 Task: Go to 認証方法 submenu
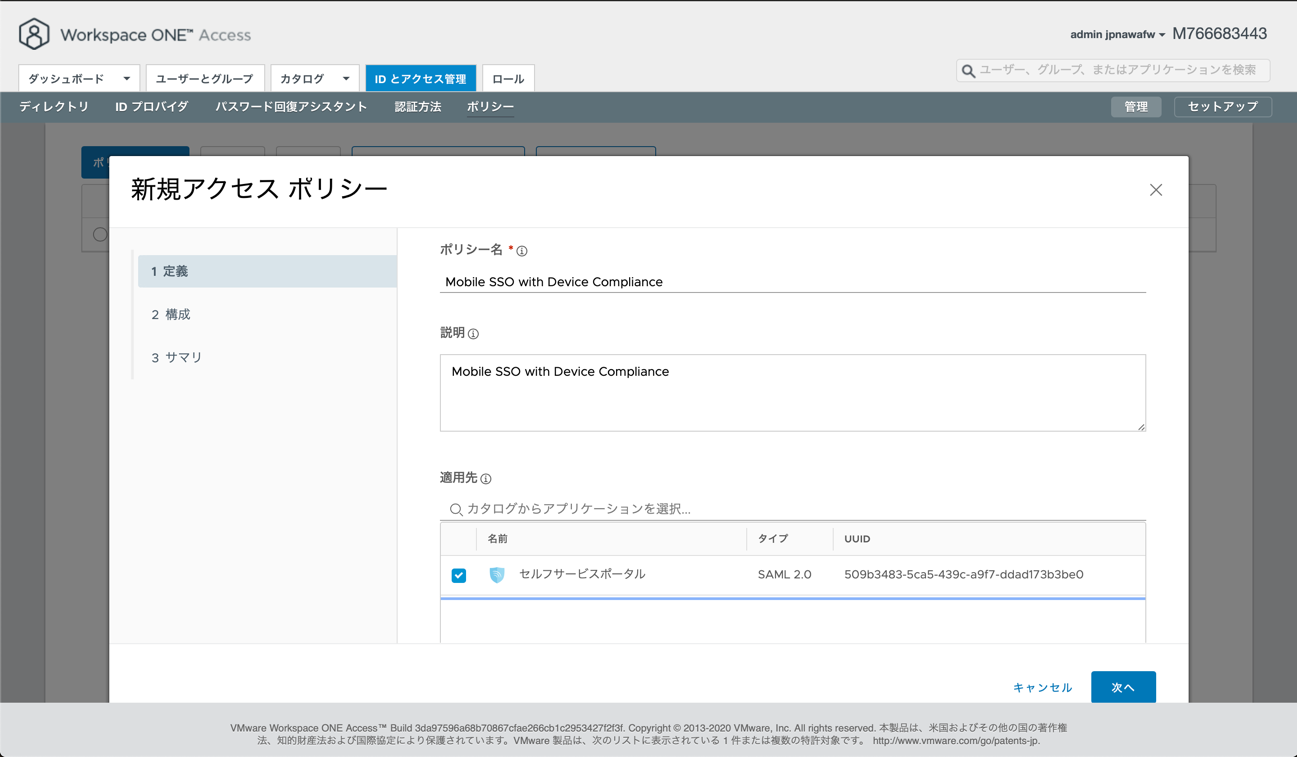(x=418, y=107)
